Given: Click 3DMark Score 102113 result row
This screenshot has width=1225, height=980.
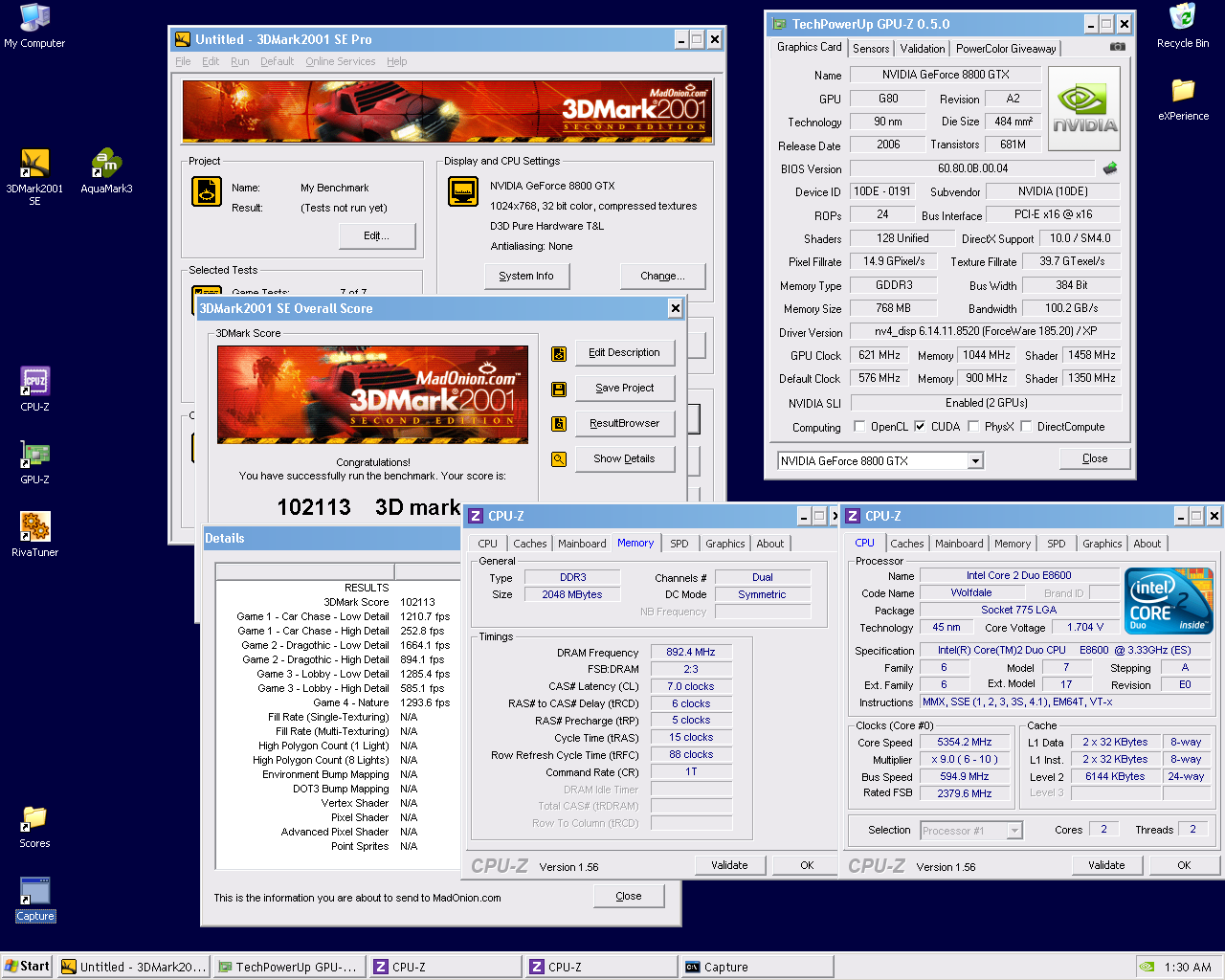Looking at the screenshot, I should click(337, 602).
